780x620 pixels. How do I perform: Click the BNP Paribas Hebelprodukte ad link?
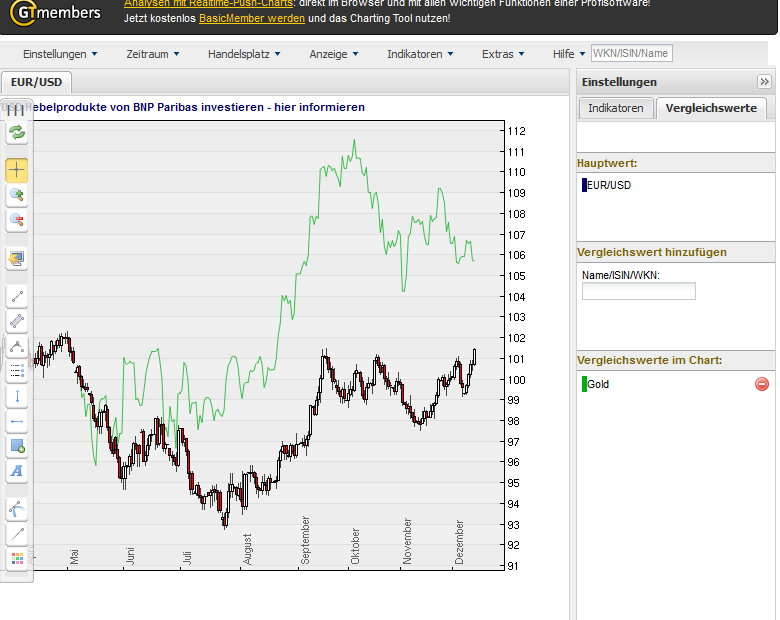tap(199, 107)
